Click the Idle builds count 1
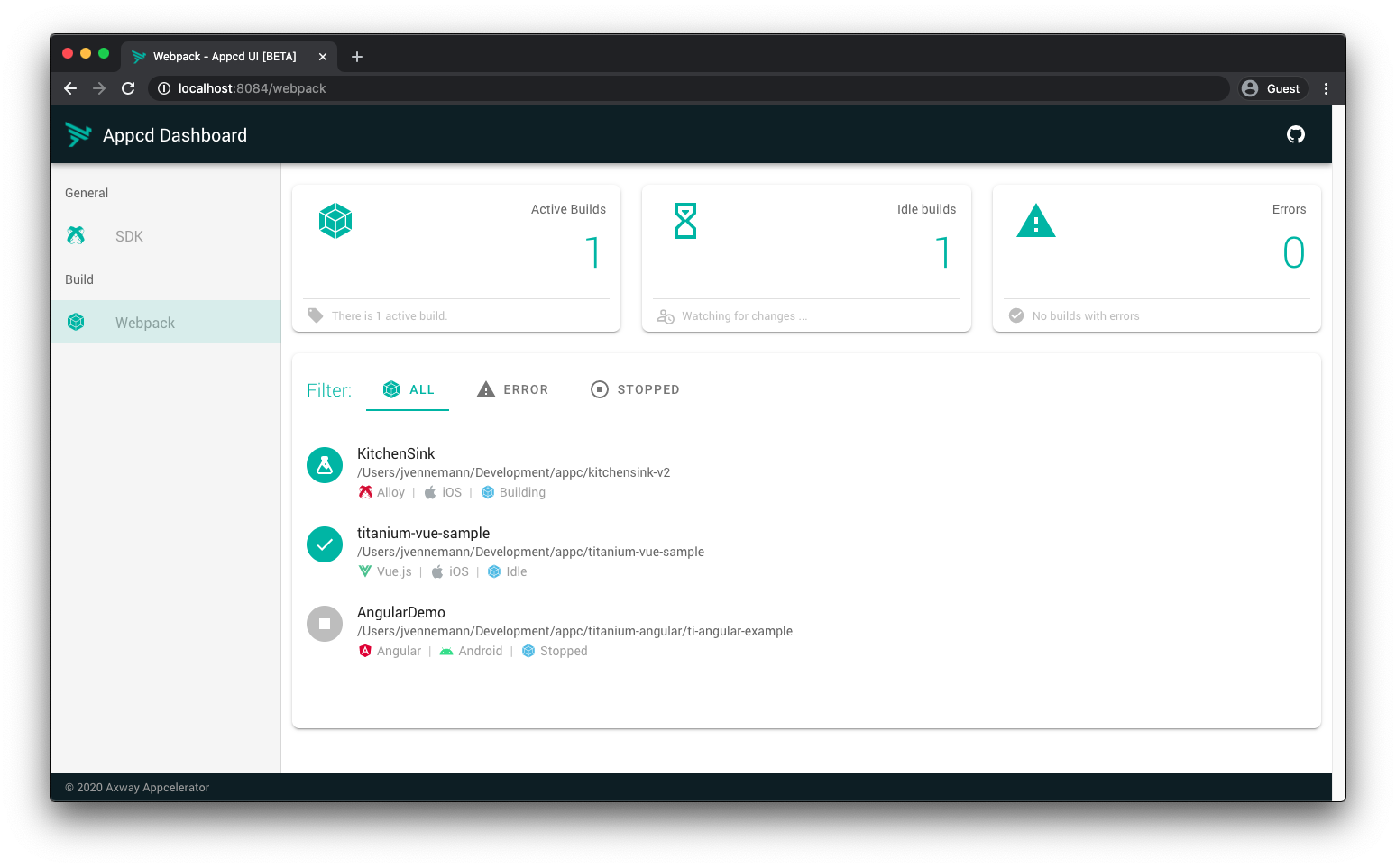This screenshot has width=1396, height=868. coord(943,252)
